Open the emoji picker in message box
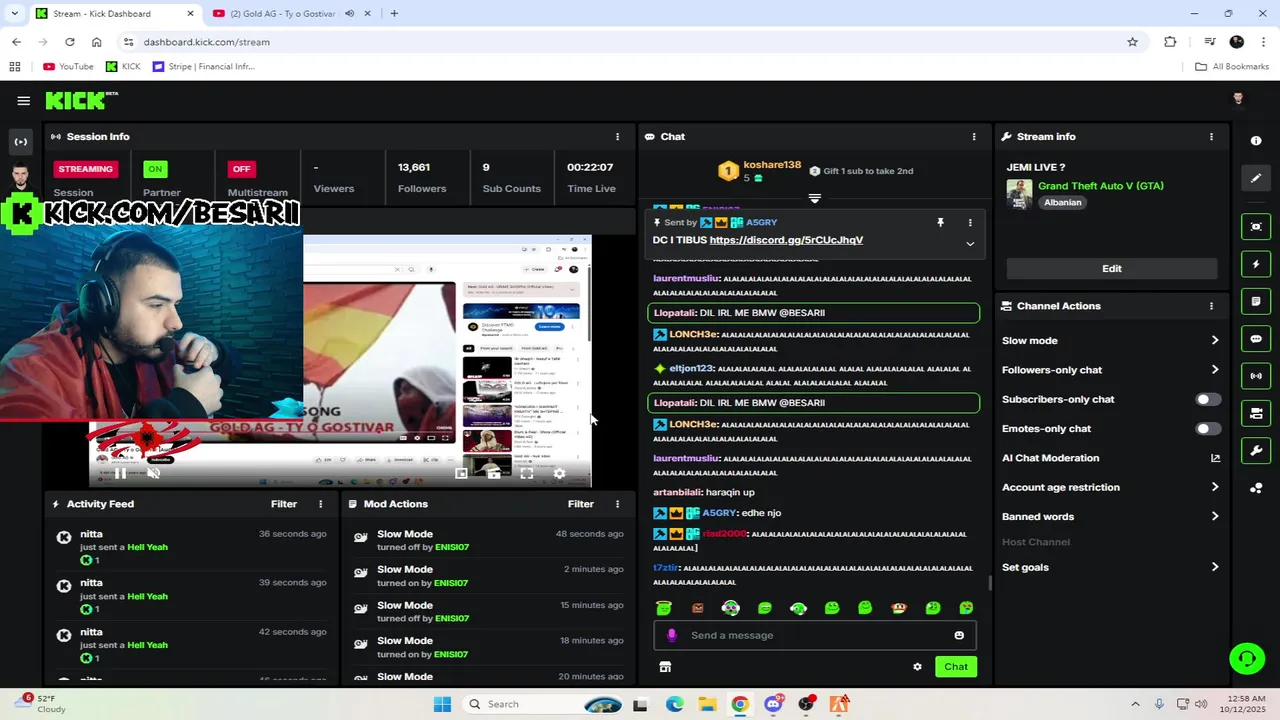 pyautogui.click(x=959, y=635)
